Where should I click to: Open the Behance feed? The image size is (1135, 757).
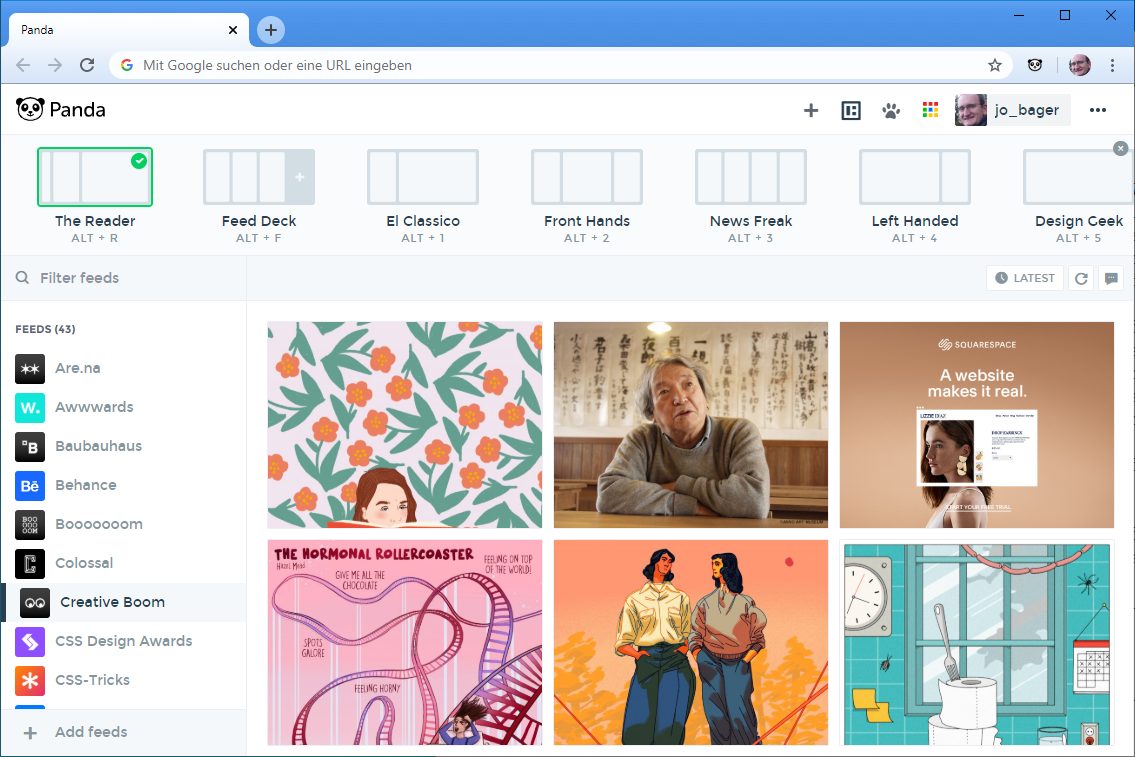click(x=86, y=485)
